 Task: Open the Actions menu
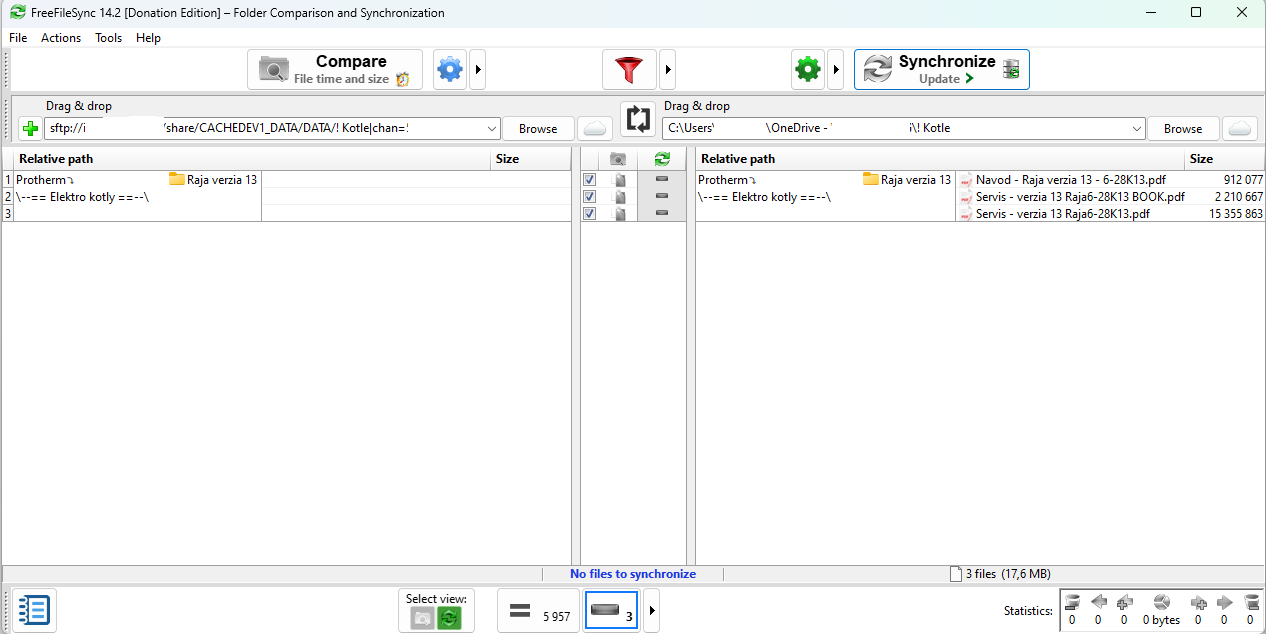click(61, 38)
